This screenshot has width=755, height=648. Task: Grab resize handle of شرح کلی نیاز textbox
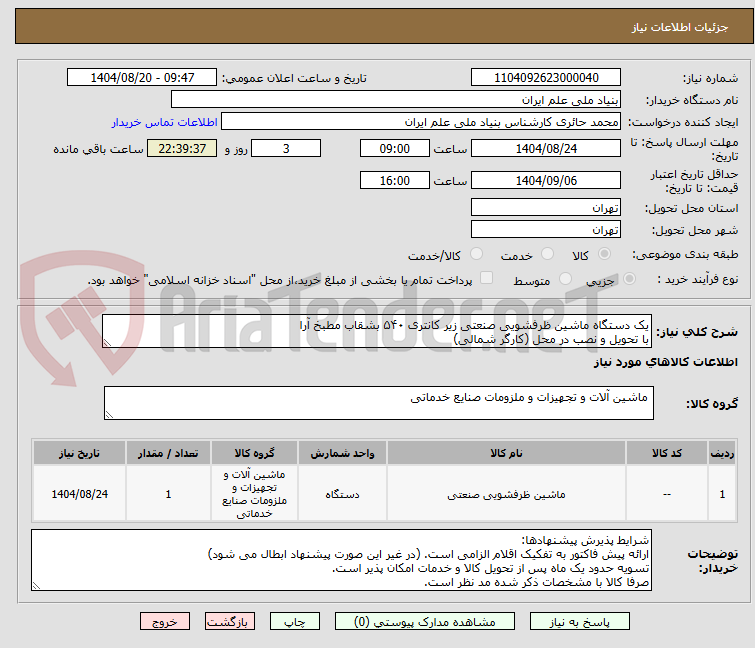coord(107,343)
